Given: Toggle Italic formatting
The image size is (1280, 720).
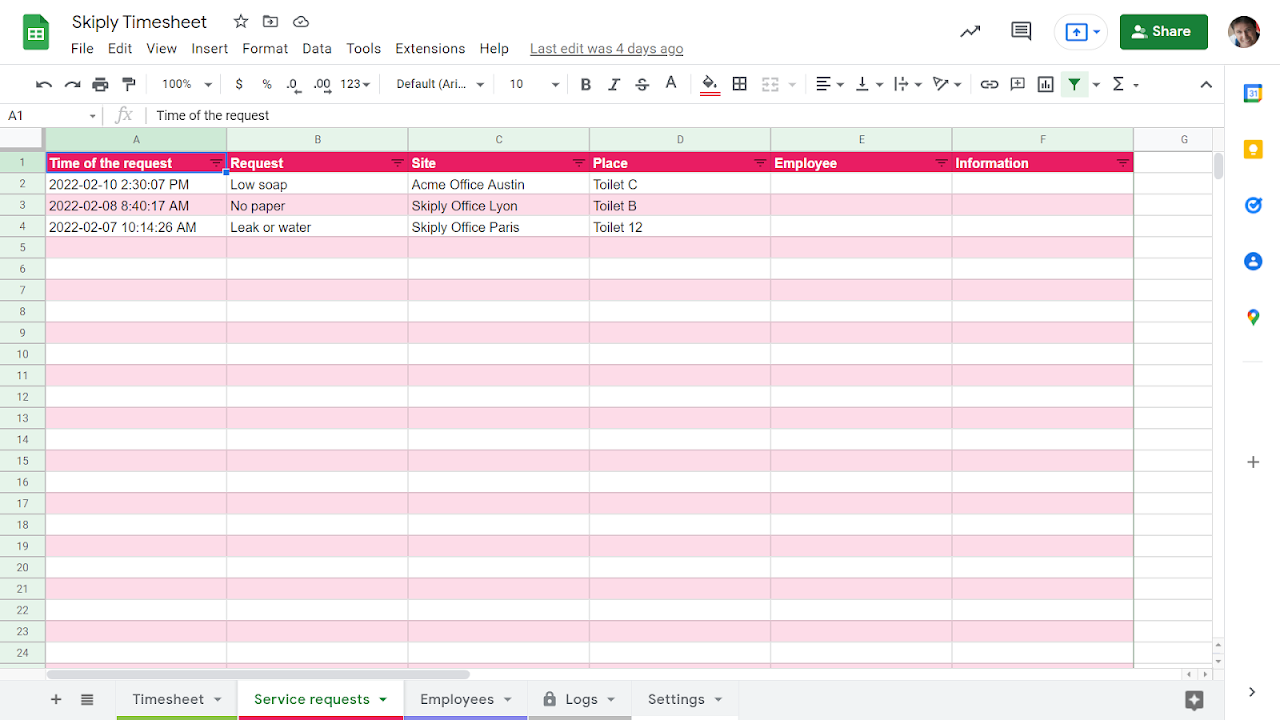Looking at the screenshot, I should (x=614, y=84).
